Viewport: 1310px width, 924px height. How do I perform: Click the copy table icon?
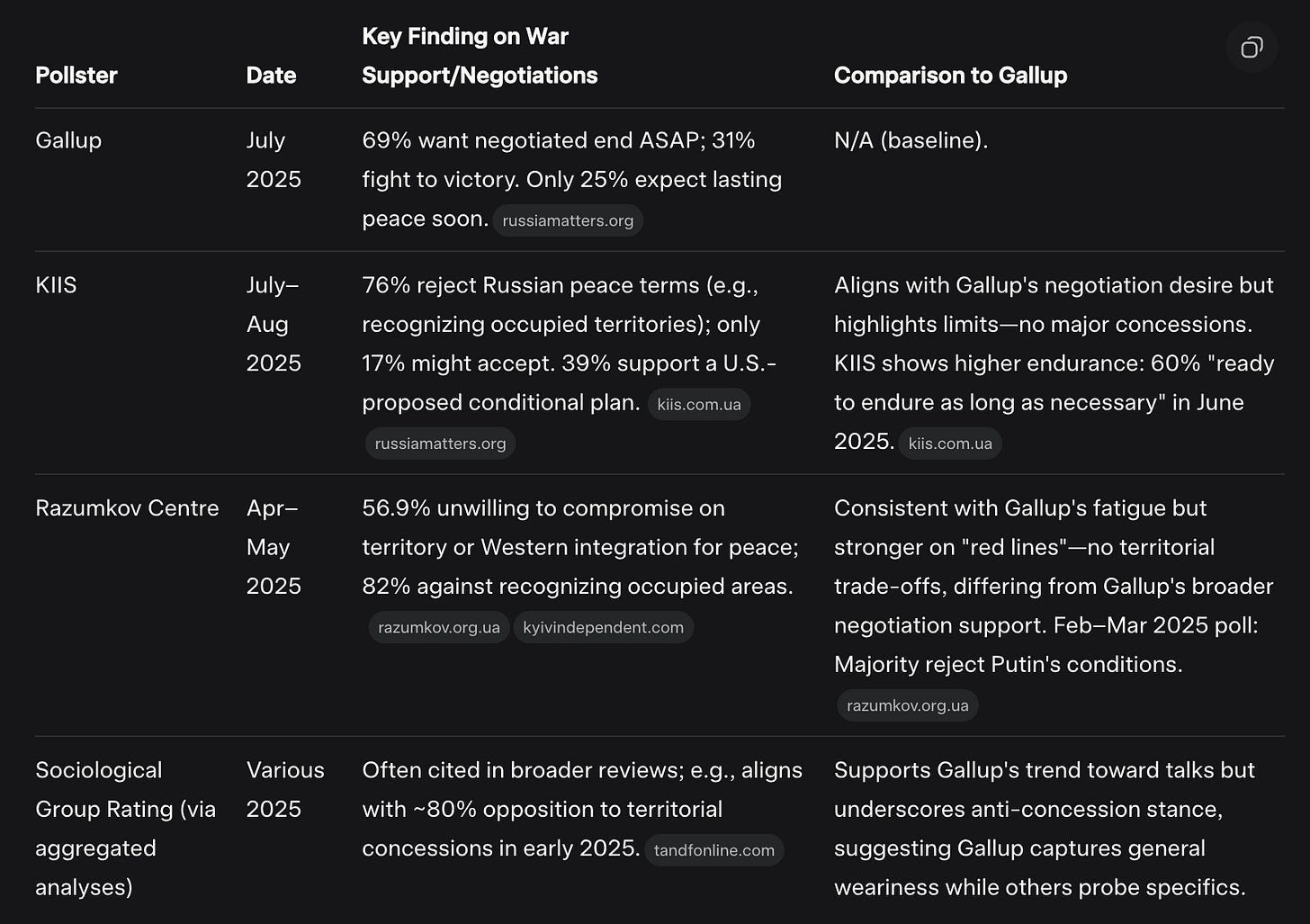1252,48
